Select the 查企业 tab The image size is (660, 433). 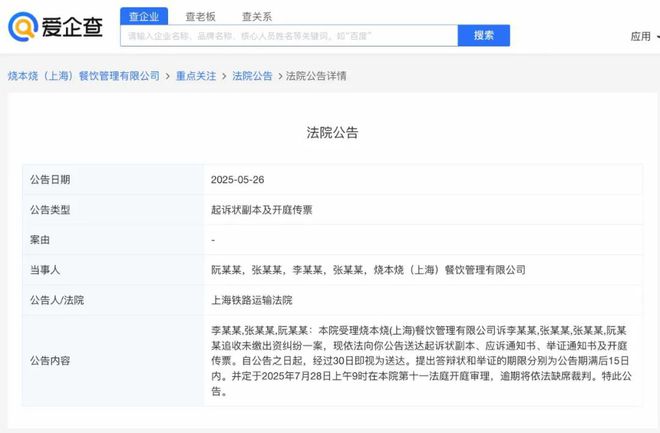tap(144, 16)
